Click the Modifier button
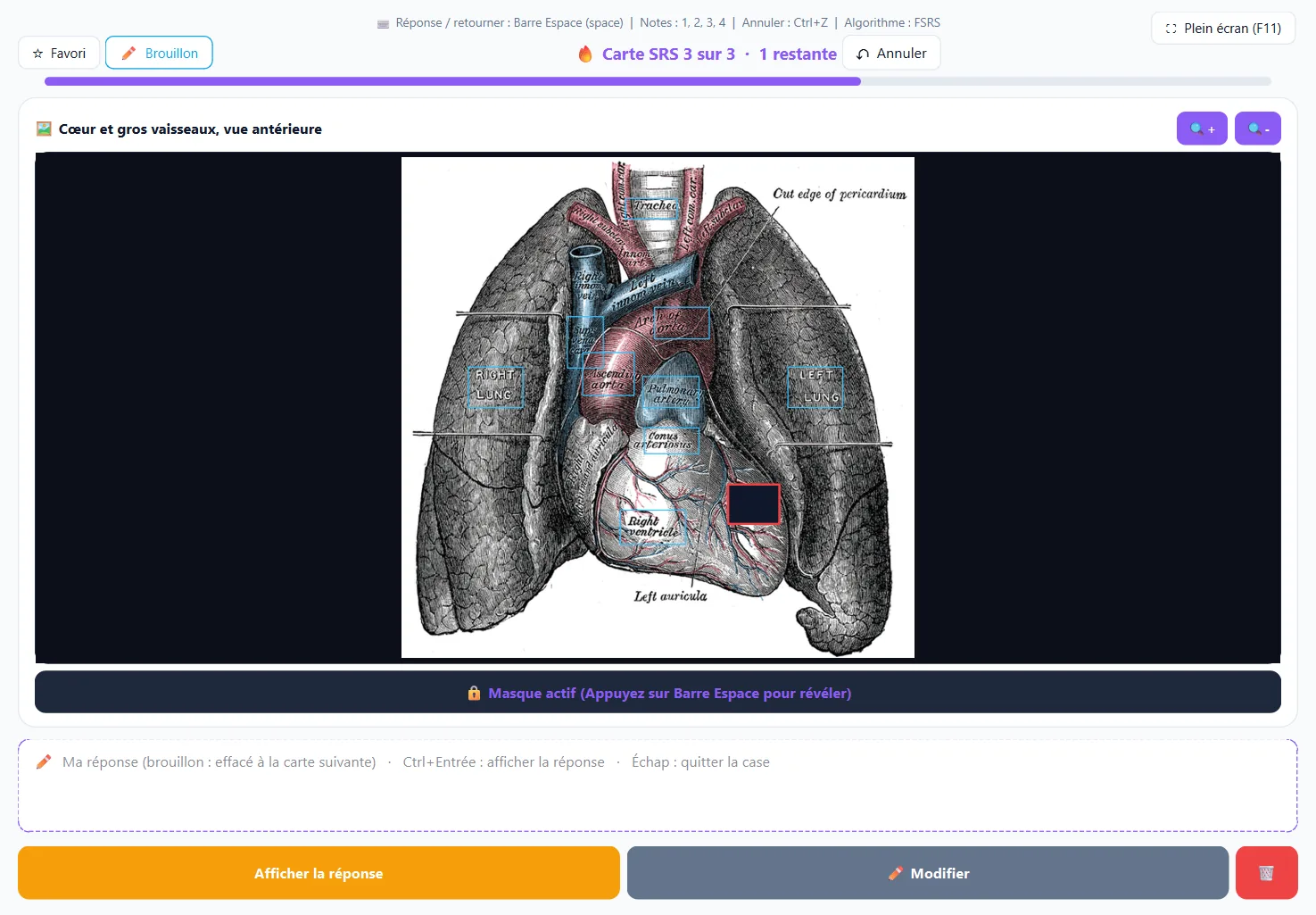Image resolution: width=1316 pixels, height=915 pixels. click(x=928, y=873)
